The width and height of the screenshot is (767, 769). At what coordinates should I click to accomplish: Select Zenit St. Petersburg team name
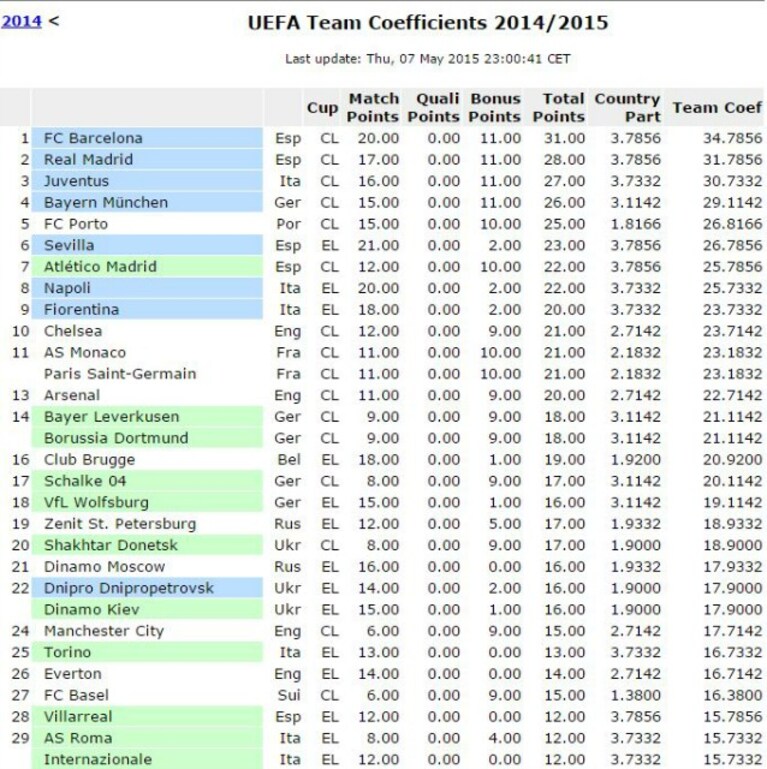pos(120,524)
